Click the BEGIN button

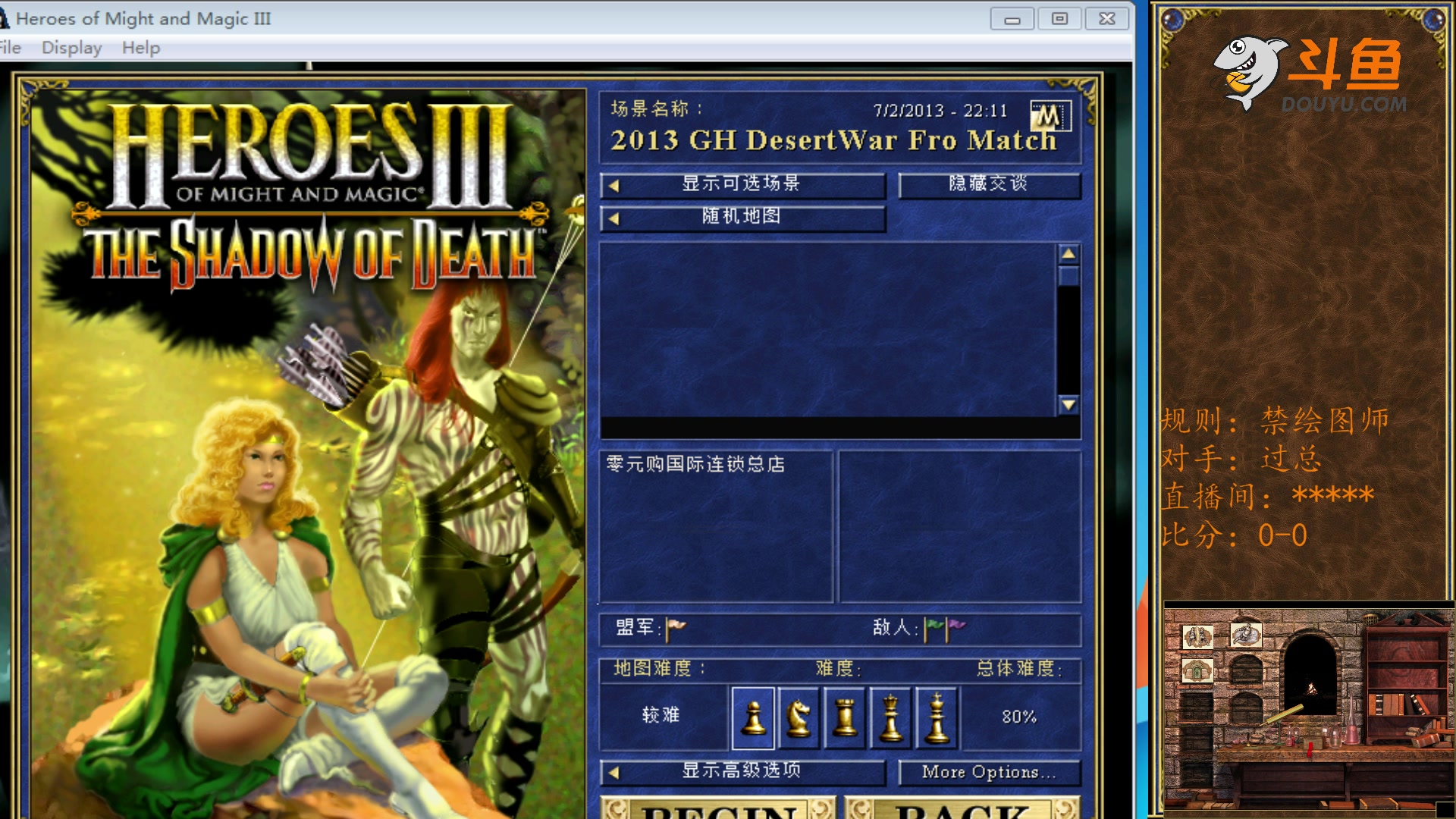coord(718,808)
